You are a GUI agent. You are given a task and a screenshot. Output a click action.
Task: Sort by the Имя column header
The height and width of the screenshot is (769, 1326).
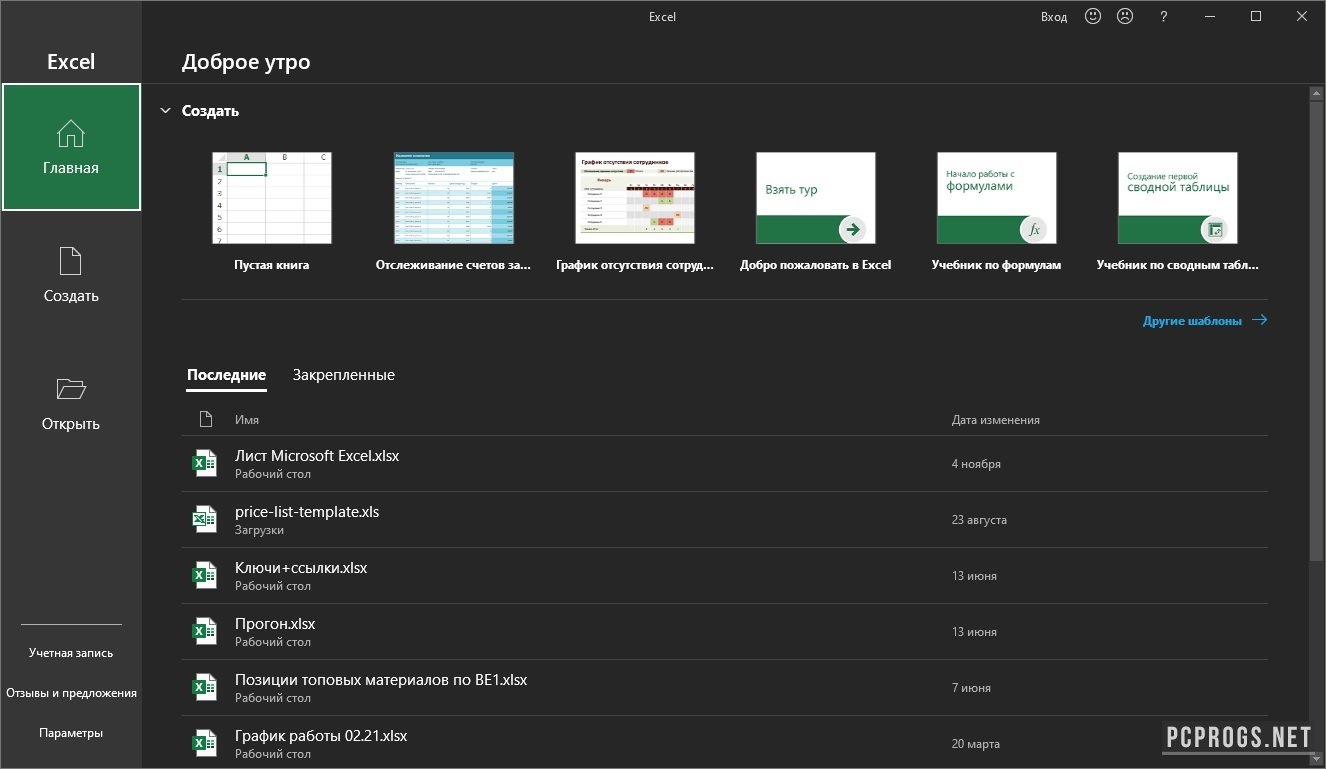(247, 420)
